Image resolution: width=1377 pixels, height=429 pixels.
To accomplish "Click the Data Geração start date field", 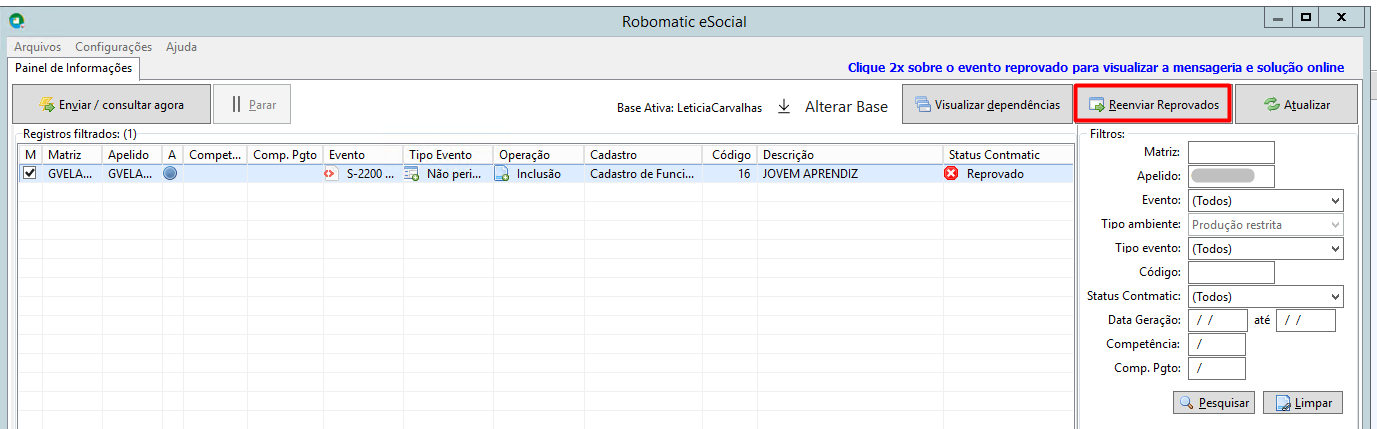I will [x=1217, y=321].
